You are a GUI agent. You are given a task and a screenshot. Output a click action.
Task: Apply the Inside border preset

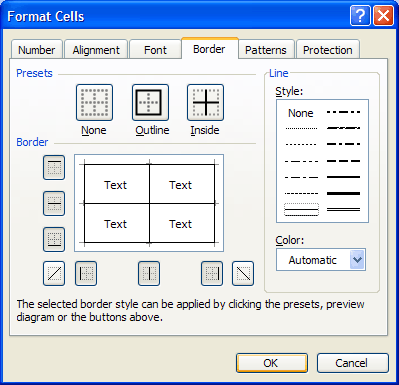tap(205, 103)
